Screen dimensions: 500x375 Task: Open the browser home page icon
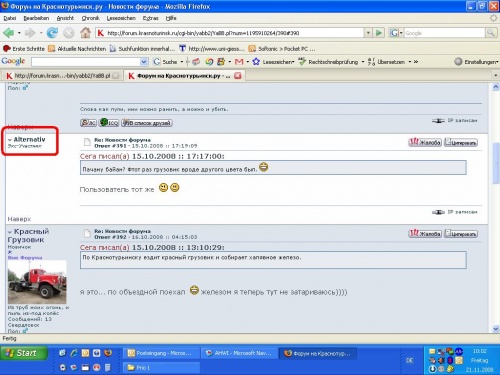tap(85, 33)
